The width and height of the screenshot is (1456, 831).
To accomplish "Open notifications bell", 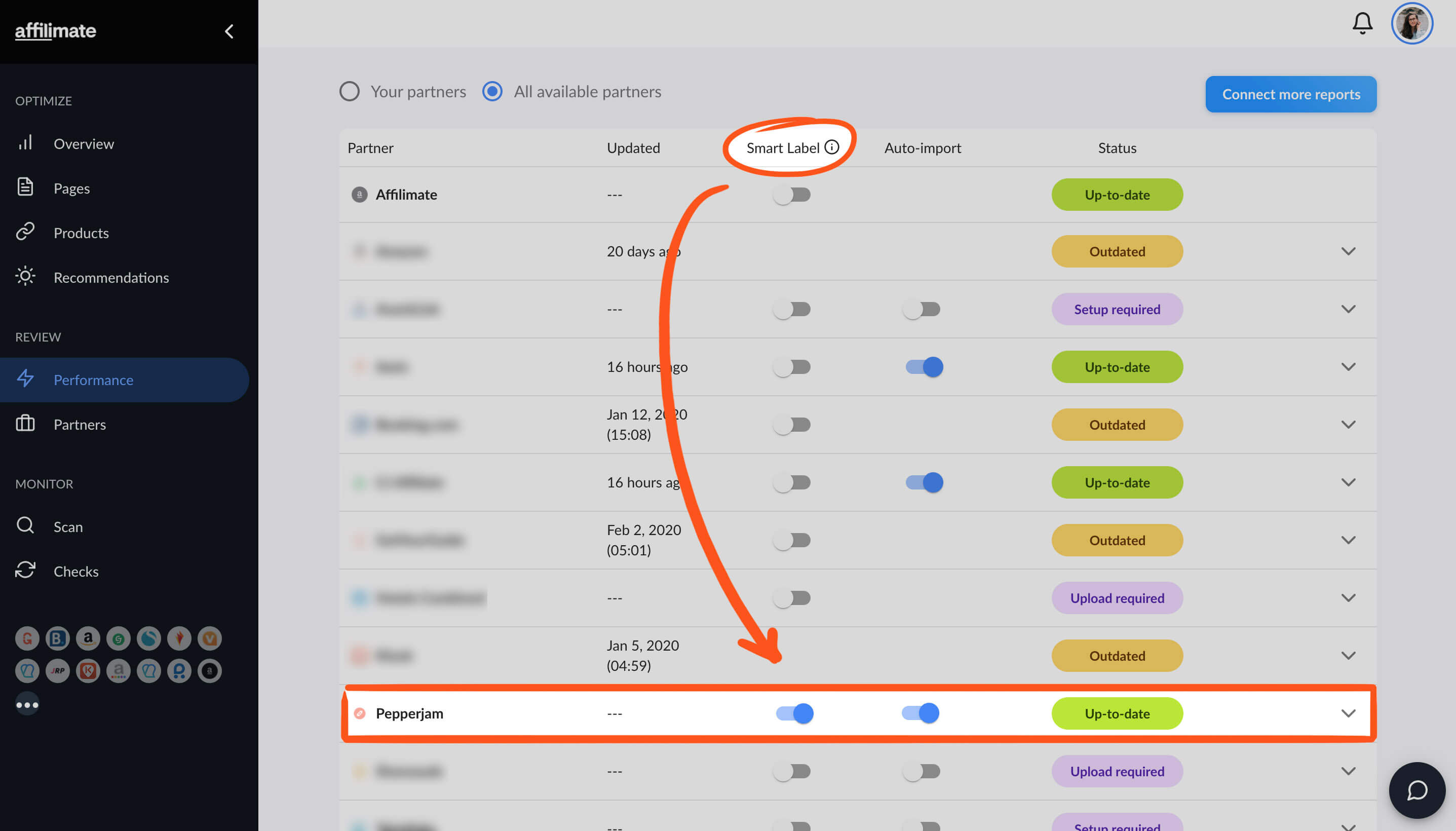I will 1362,23.
